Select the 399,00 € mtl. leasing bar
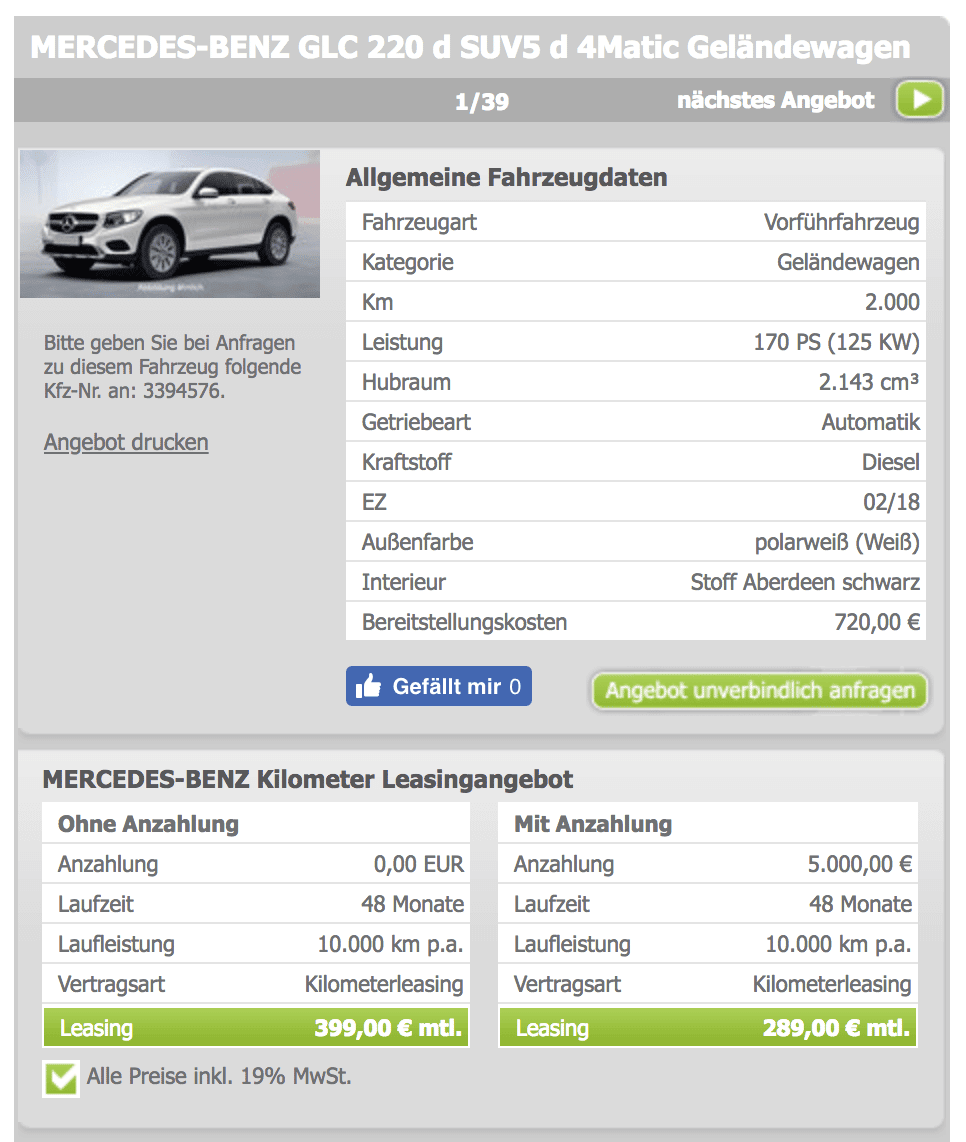This screenshot has height=1142, width=966. click(x=256, y=1028)
